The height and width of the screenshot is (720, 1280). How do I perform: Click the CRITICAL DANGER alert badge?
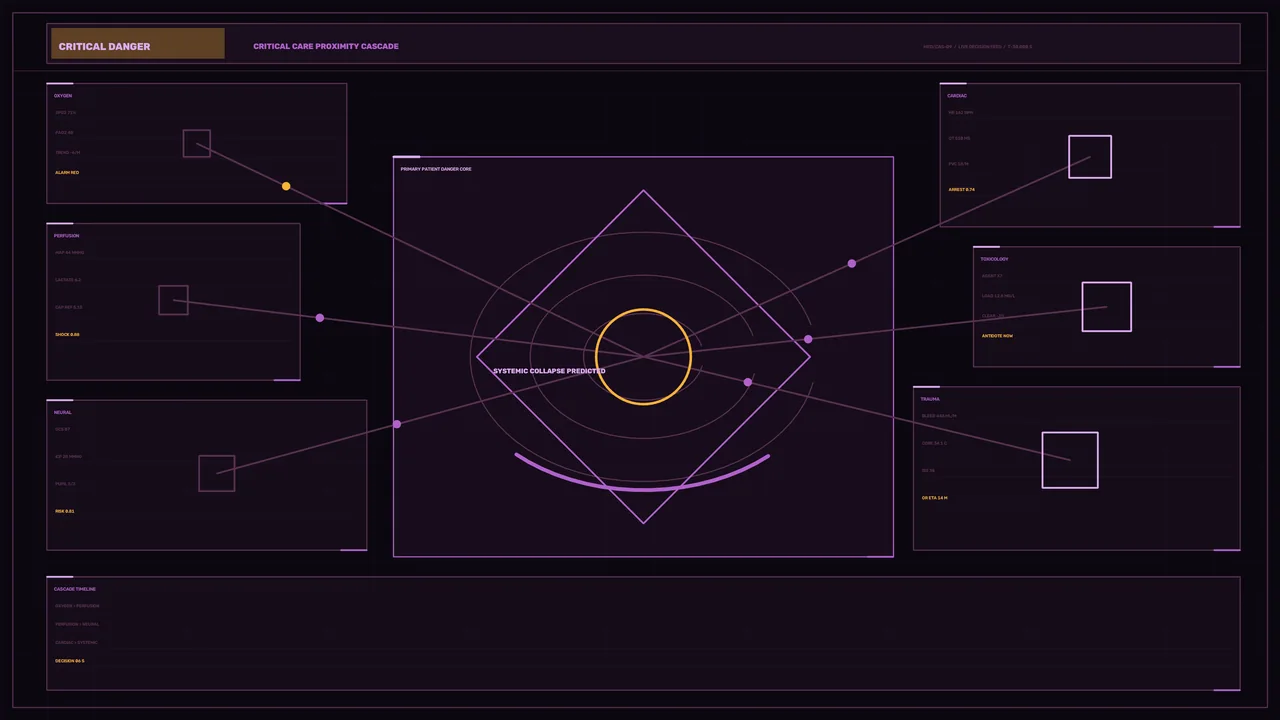click(138, 44)
